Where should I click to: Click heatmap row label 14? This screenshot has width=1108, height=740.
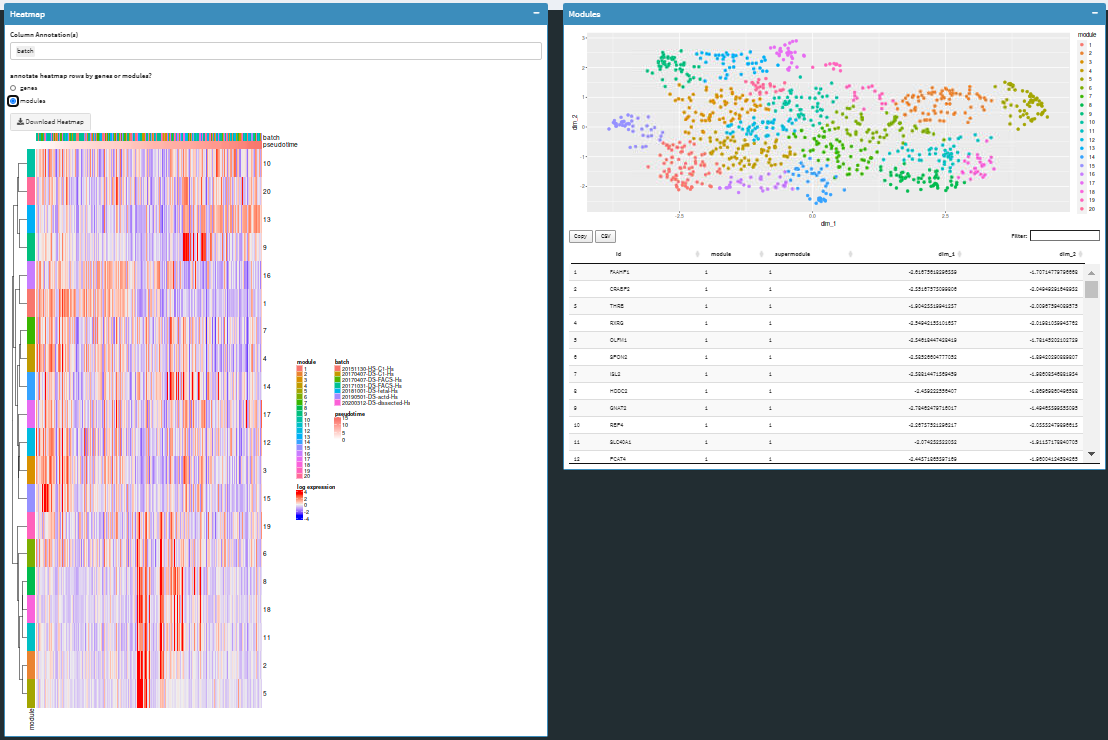pos(266,387)
